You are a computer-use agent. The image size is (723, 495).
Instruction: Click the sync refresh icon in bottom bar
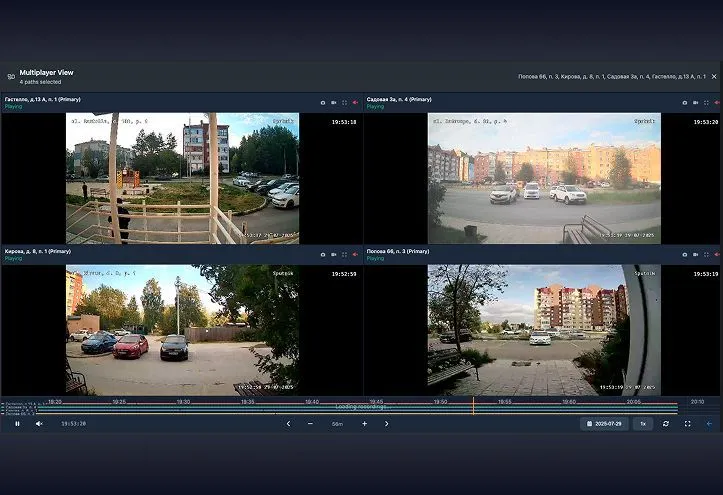(665, 424)
